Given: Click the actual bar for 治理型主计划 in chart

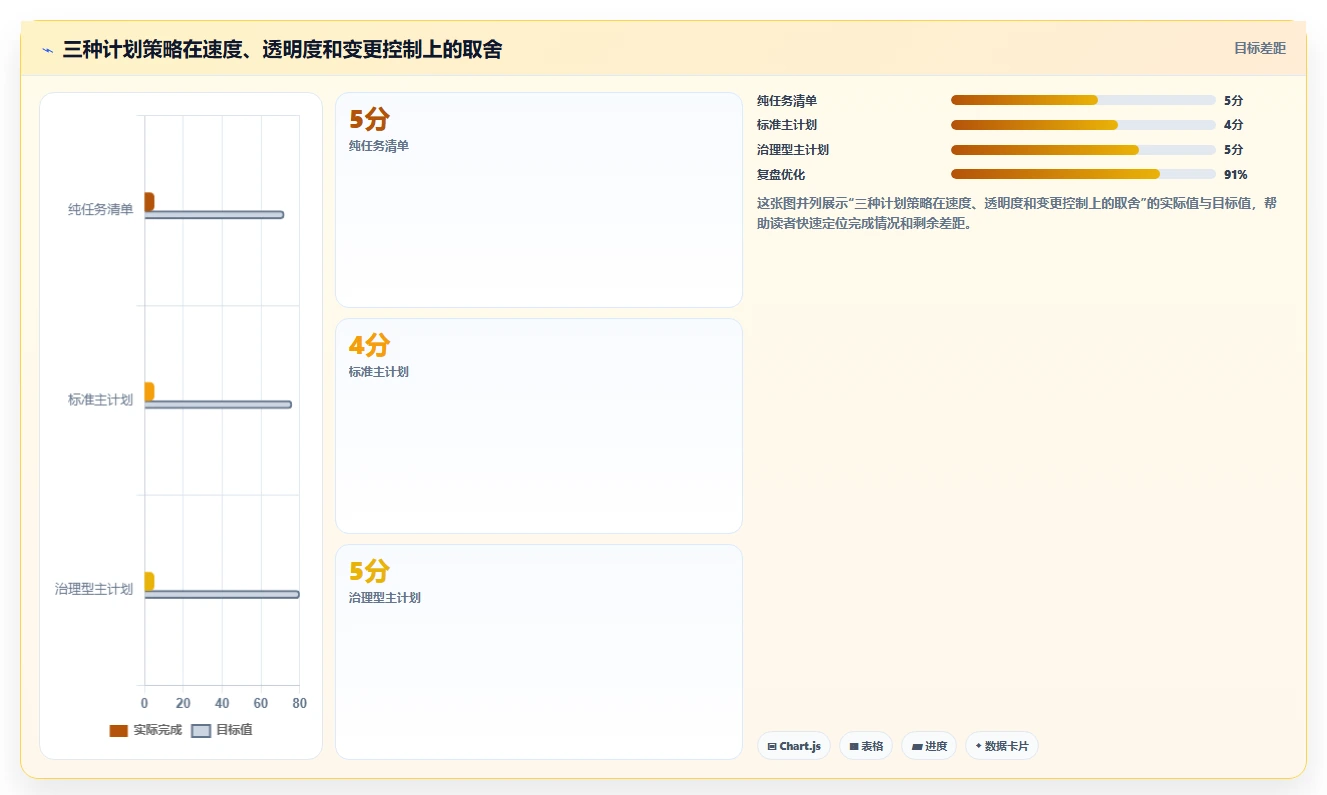Looking at the screenshot, I should click(x=149, y=581).
